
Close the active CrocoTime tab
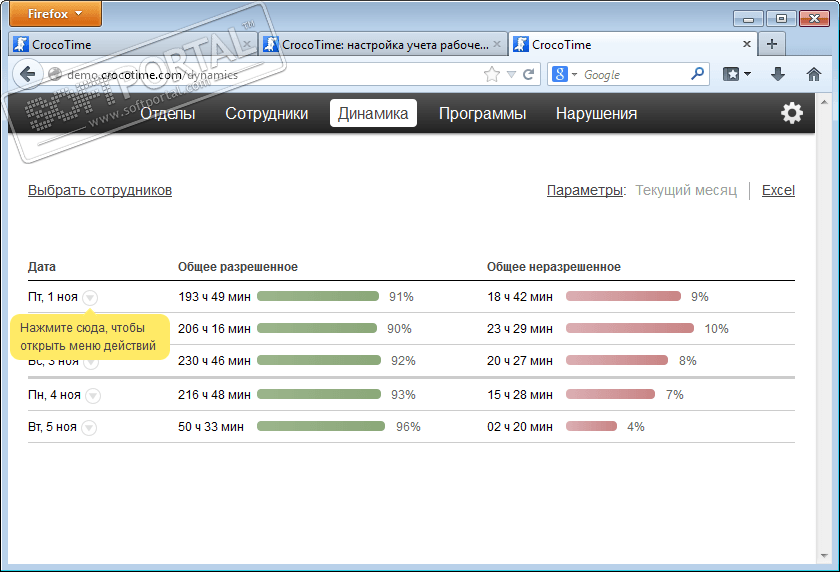click(746, 44)
